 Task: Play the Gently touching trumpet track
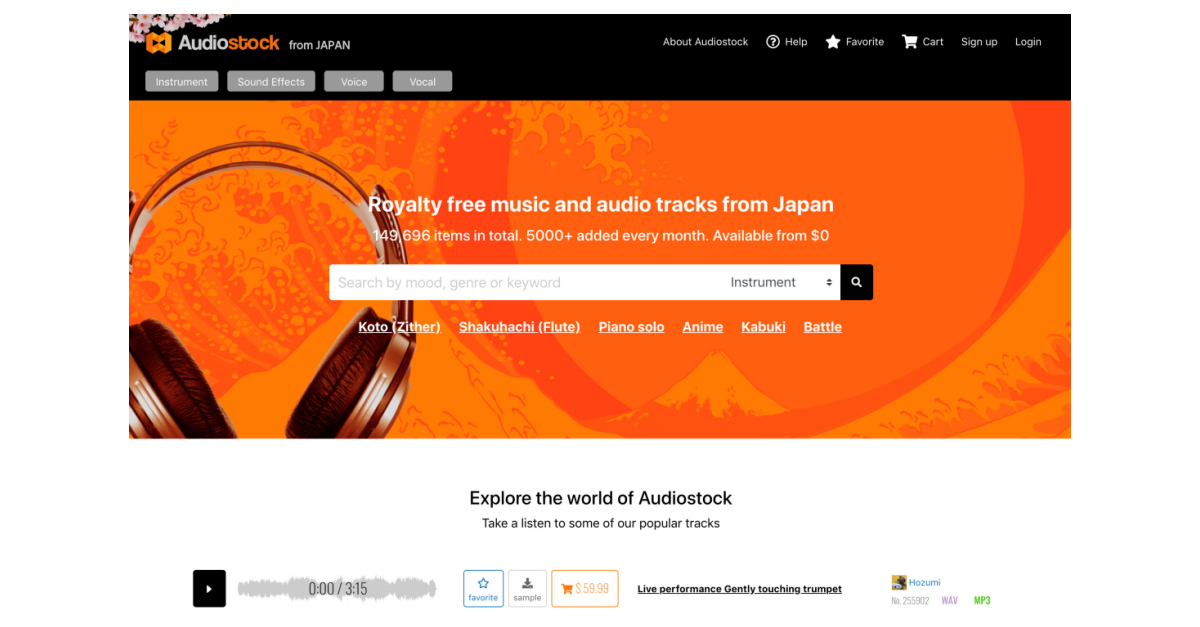(209, 589)
